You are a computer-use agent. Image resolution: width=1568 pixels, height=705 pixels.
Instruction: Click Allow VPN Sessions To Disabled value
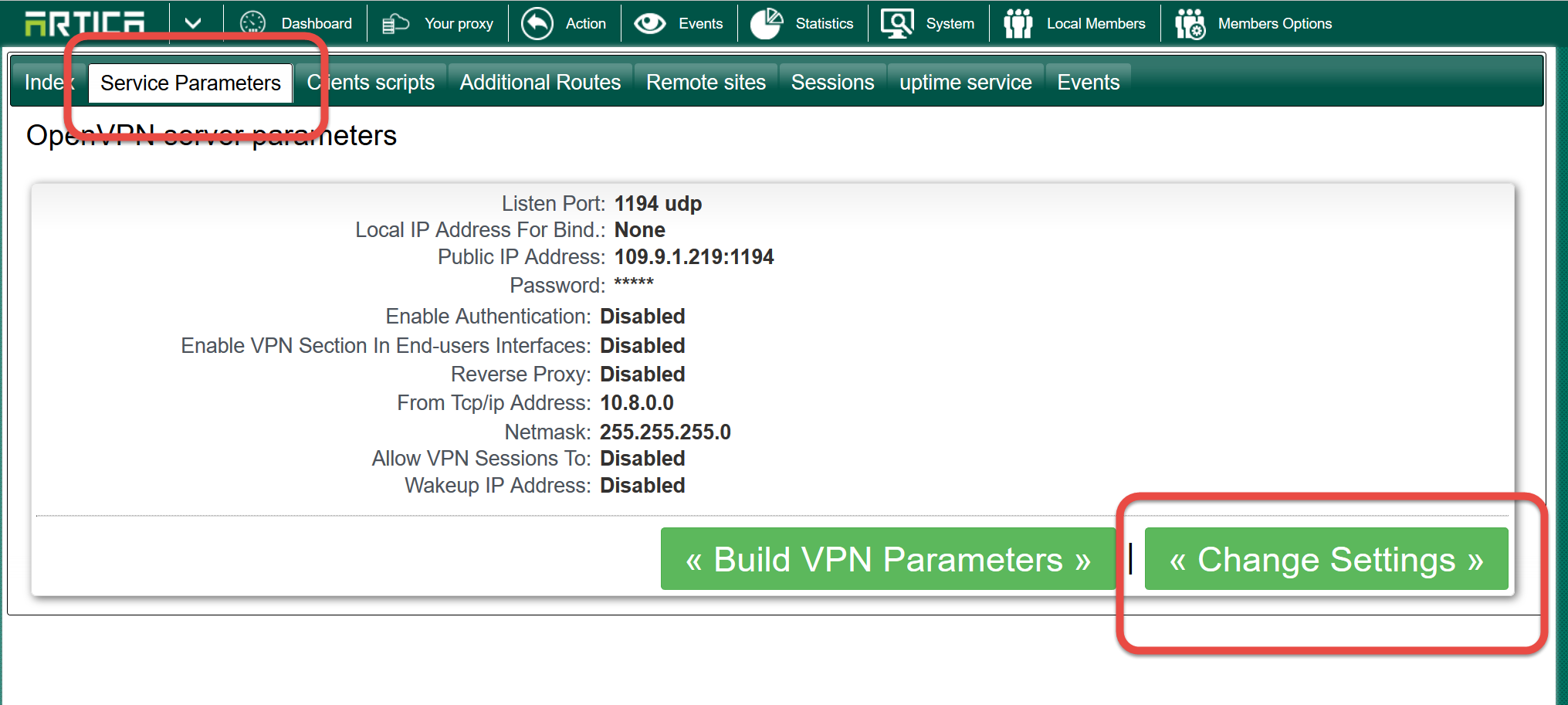(x=642, y=459)
